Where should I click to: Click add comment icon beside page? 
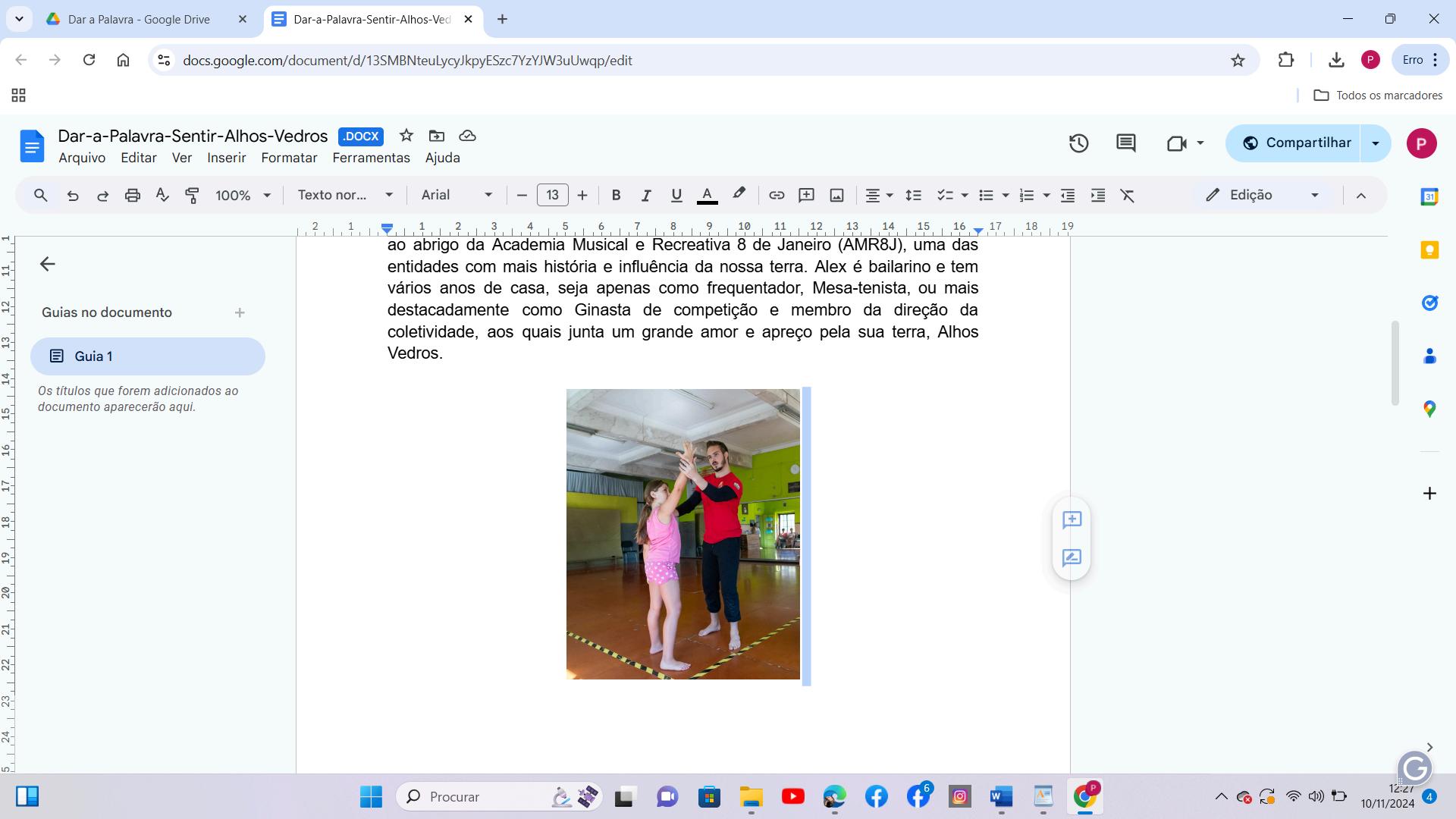[1072, 520]
